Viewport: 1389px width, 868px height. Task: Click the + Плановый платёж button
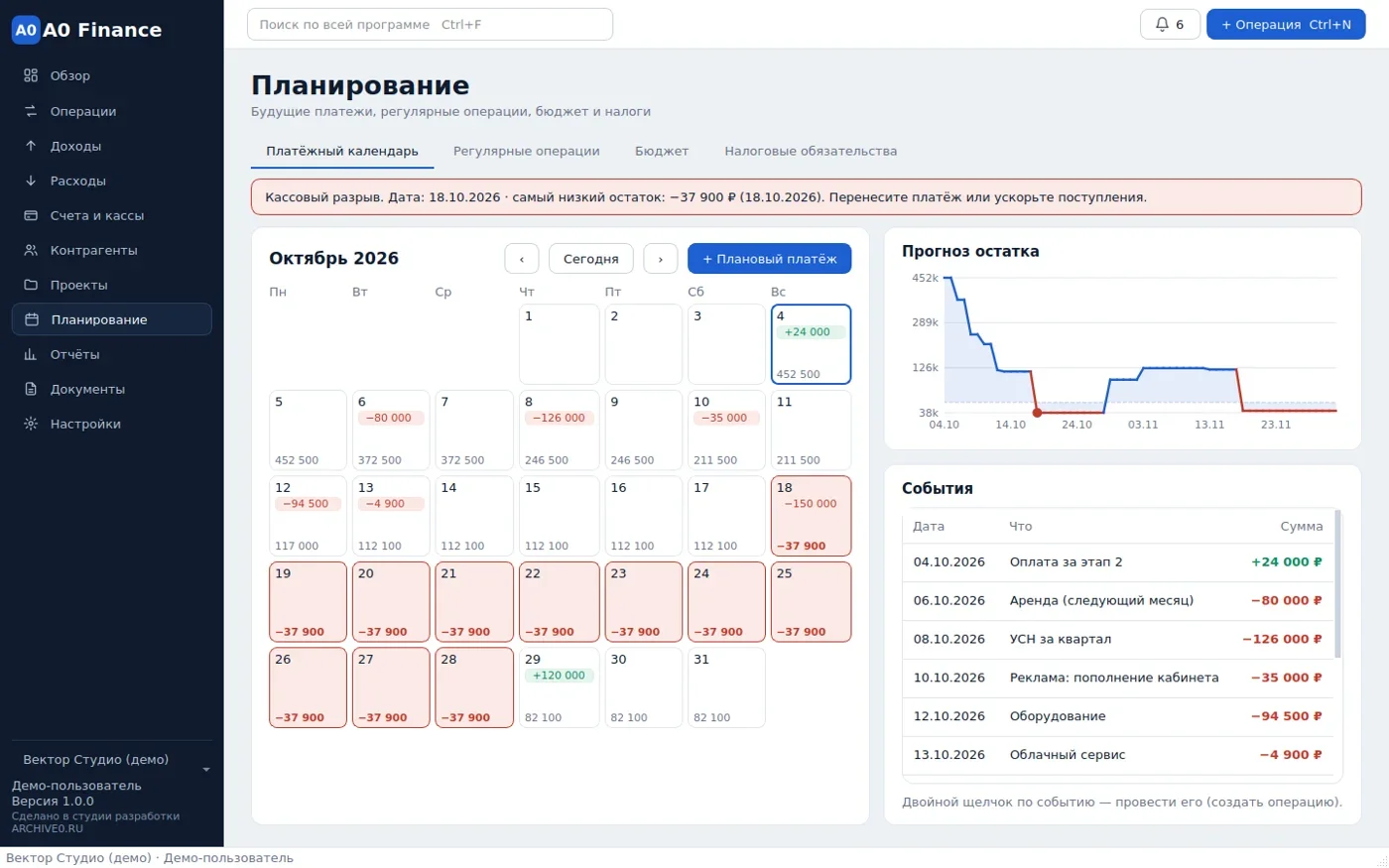click(x=769, y=258)
